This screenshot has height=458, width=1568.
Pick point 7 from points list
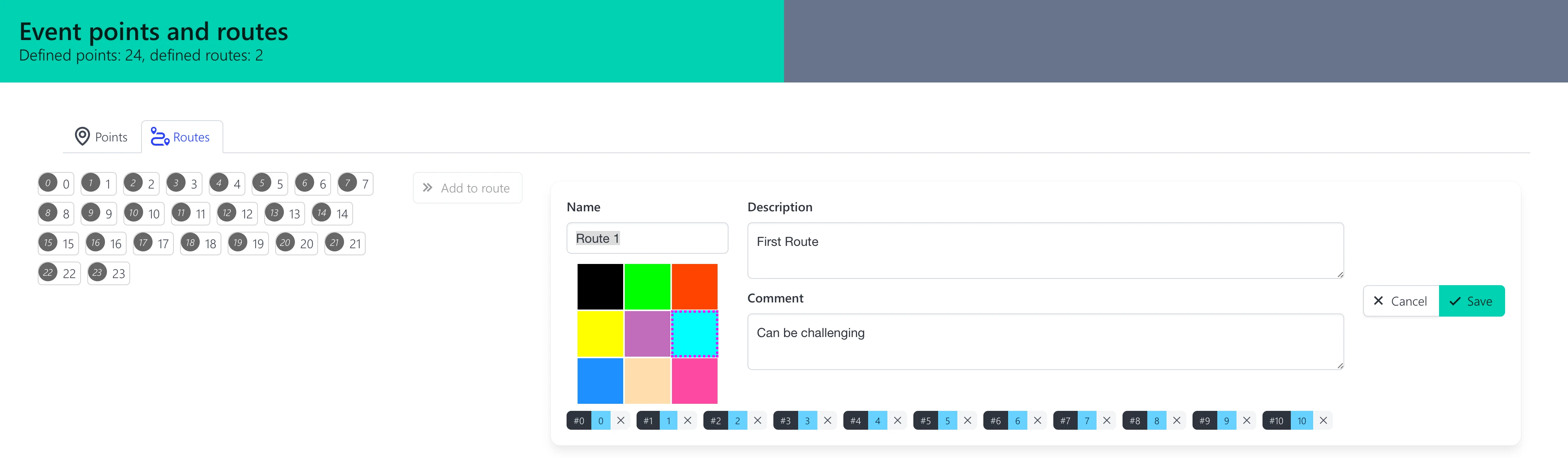(355, 184)
